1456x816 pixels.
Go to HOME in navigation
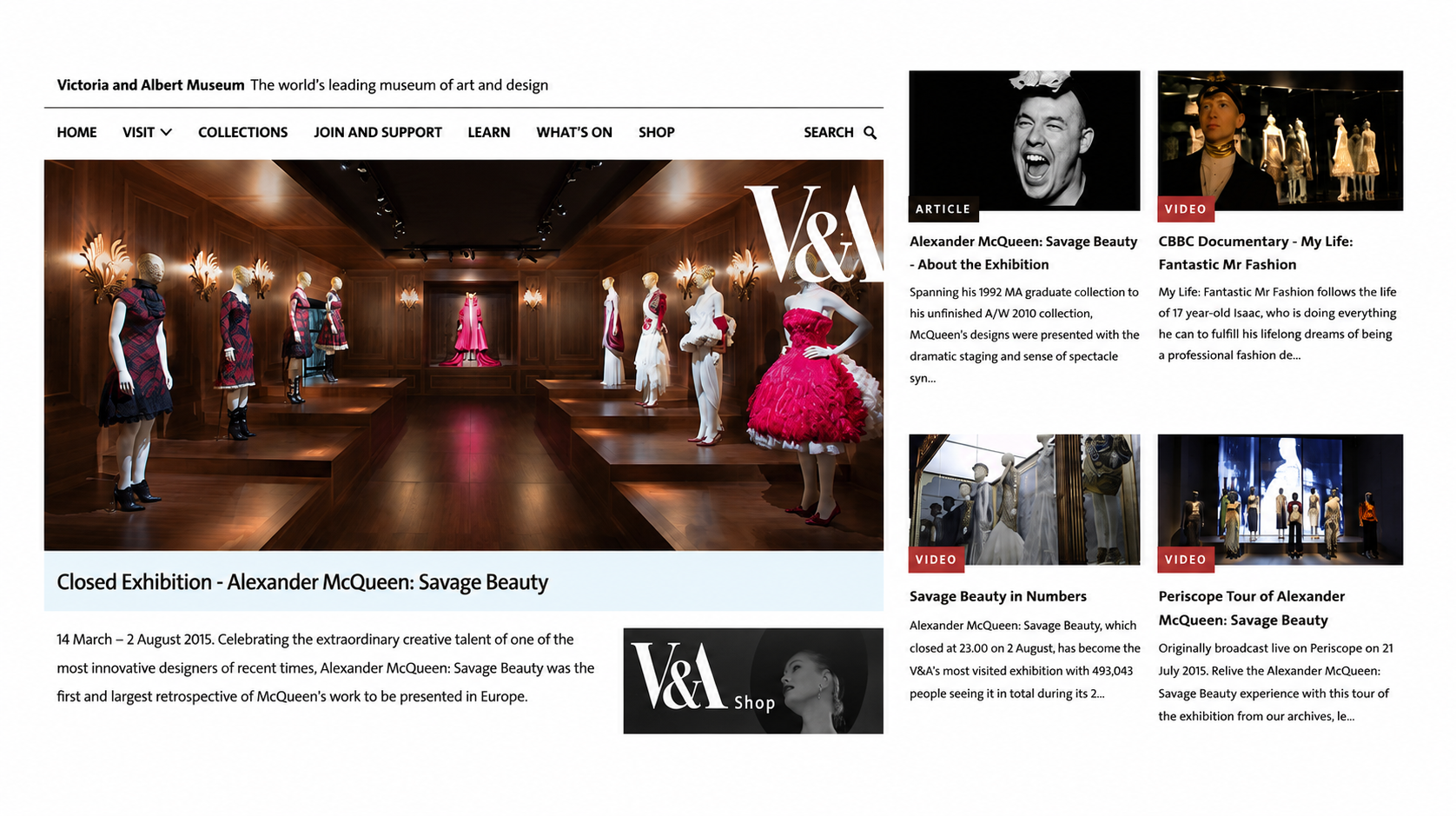click(x=76, y=132)
